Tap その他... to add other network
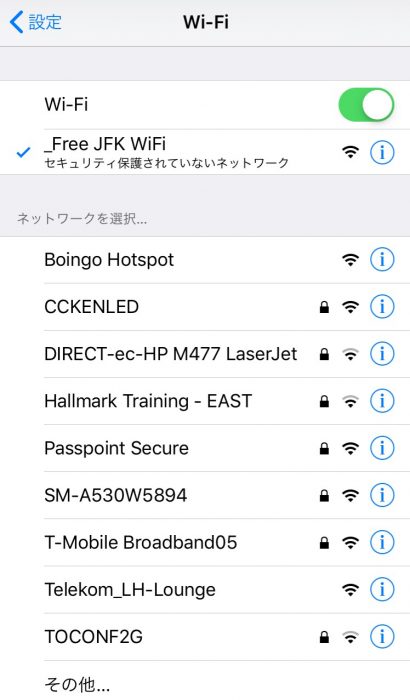Screen dimensions: 410x700 point(205,680)
